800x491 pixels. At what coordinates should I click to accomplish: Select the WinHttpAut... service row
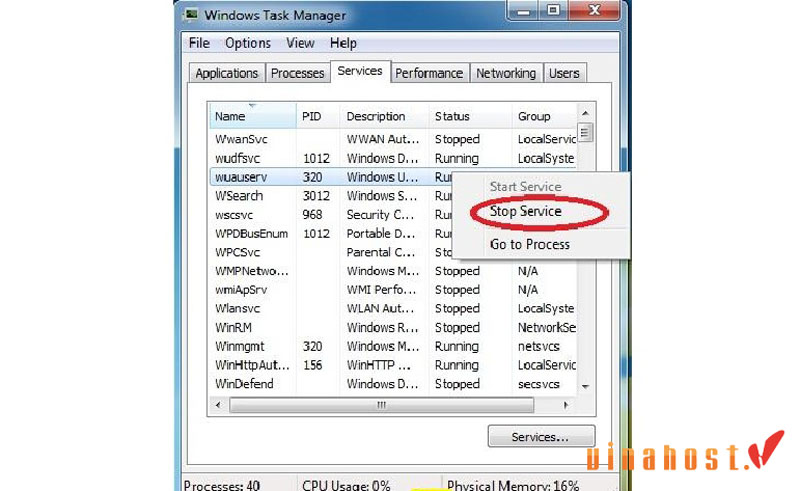[x=393, y=365]
